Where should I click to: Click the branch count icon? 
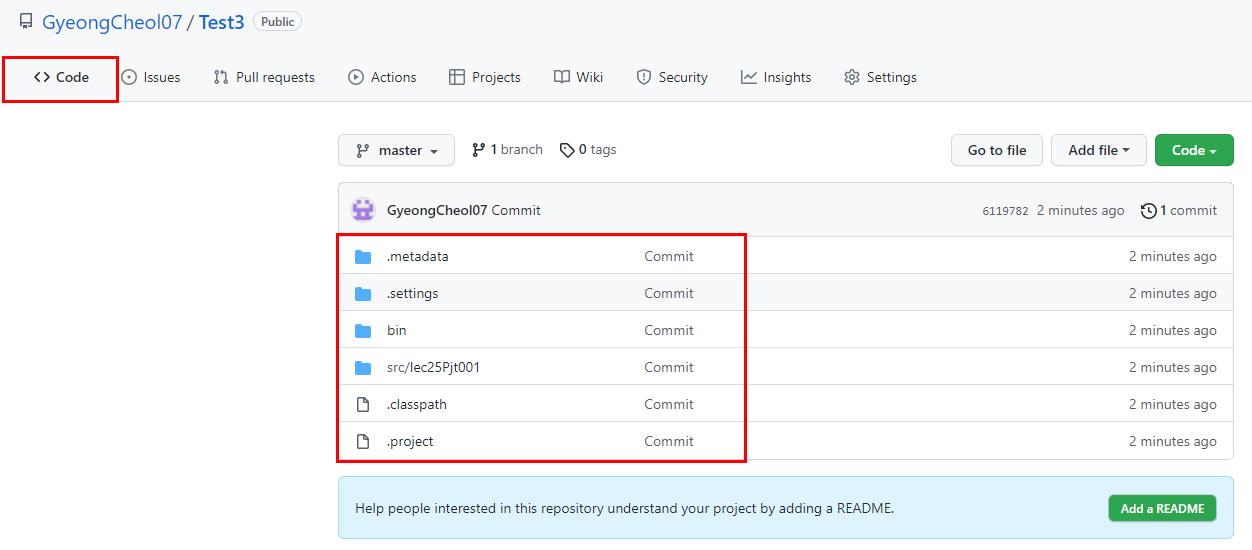(479, 150)
